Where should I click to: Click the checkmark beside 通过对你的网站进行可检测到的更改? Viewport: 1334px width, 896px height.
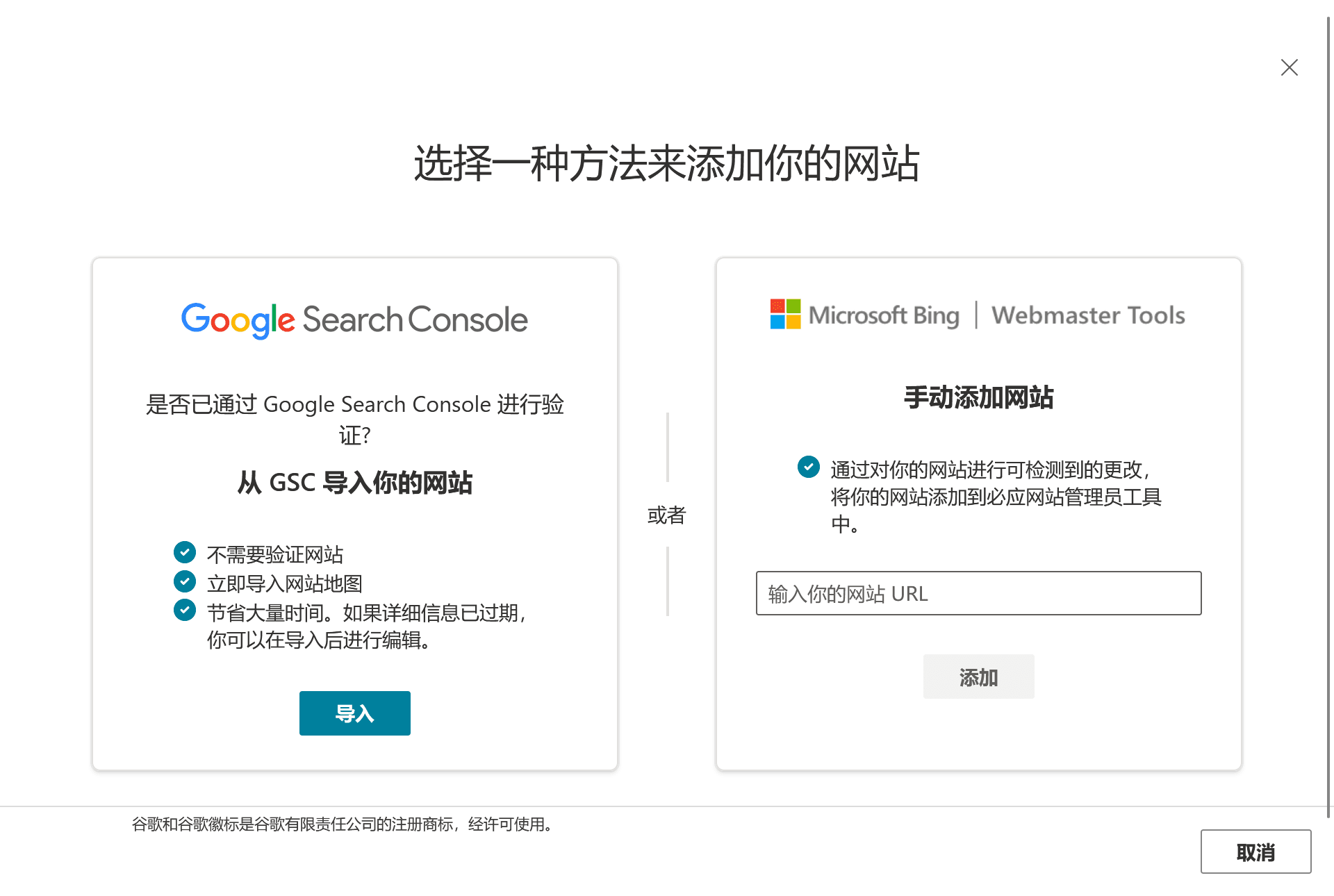pyautogui.click(x=808, y=467)
